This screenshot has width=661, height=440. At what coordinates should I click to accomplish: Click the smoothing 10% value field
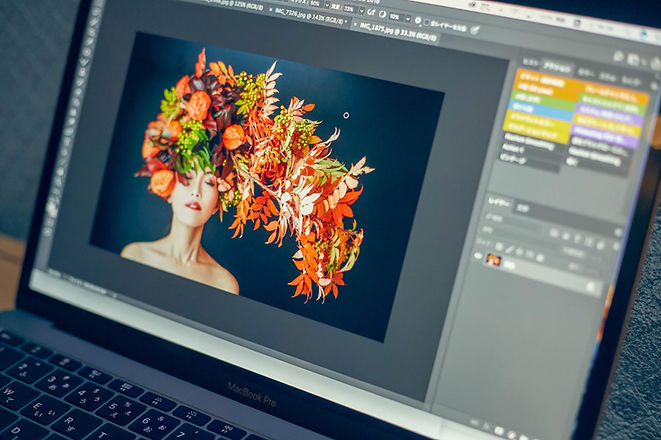pyautogui.click(x=395, y=16)
